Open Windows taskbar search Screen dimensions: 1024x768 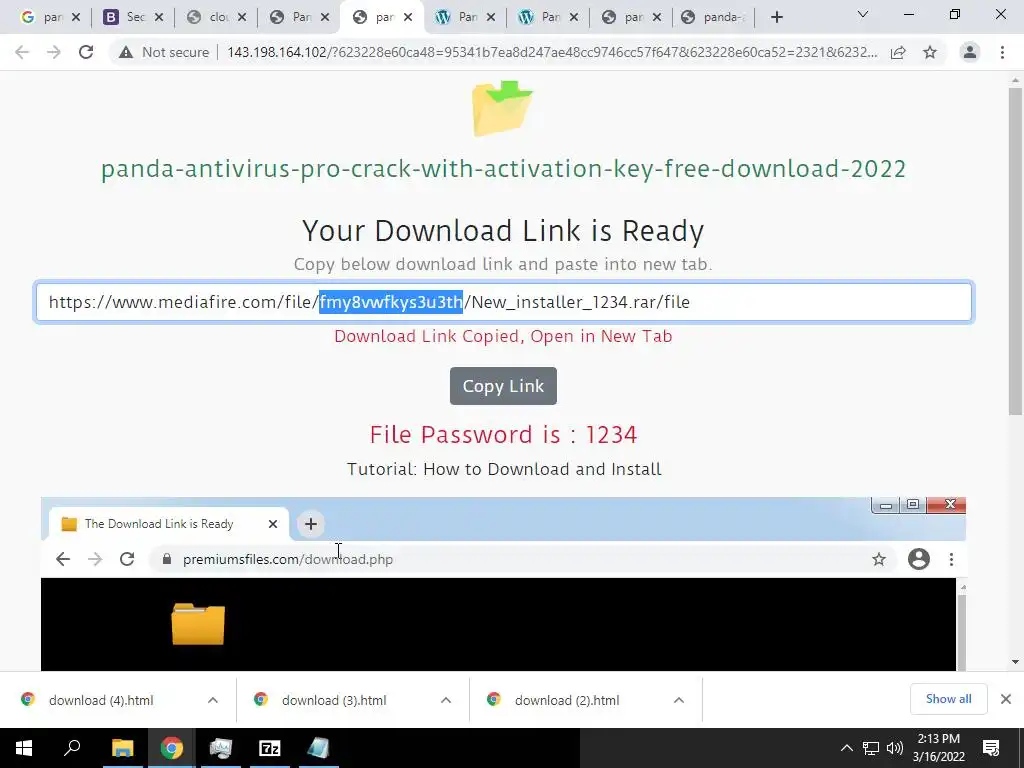72,748
